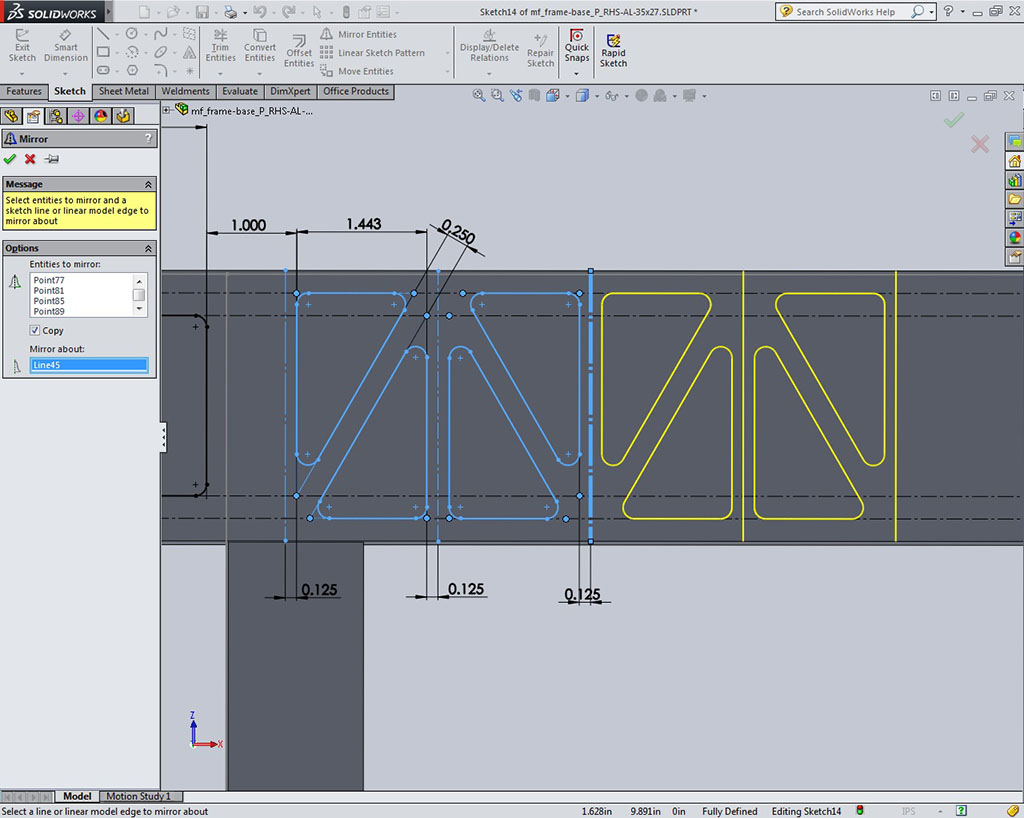Uncheck the Copy checkbox
1024x818 pixels.
coord(35,330)
